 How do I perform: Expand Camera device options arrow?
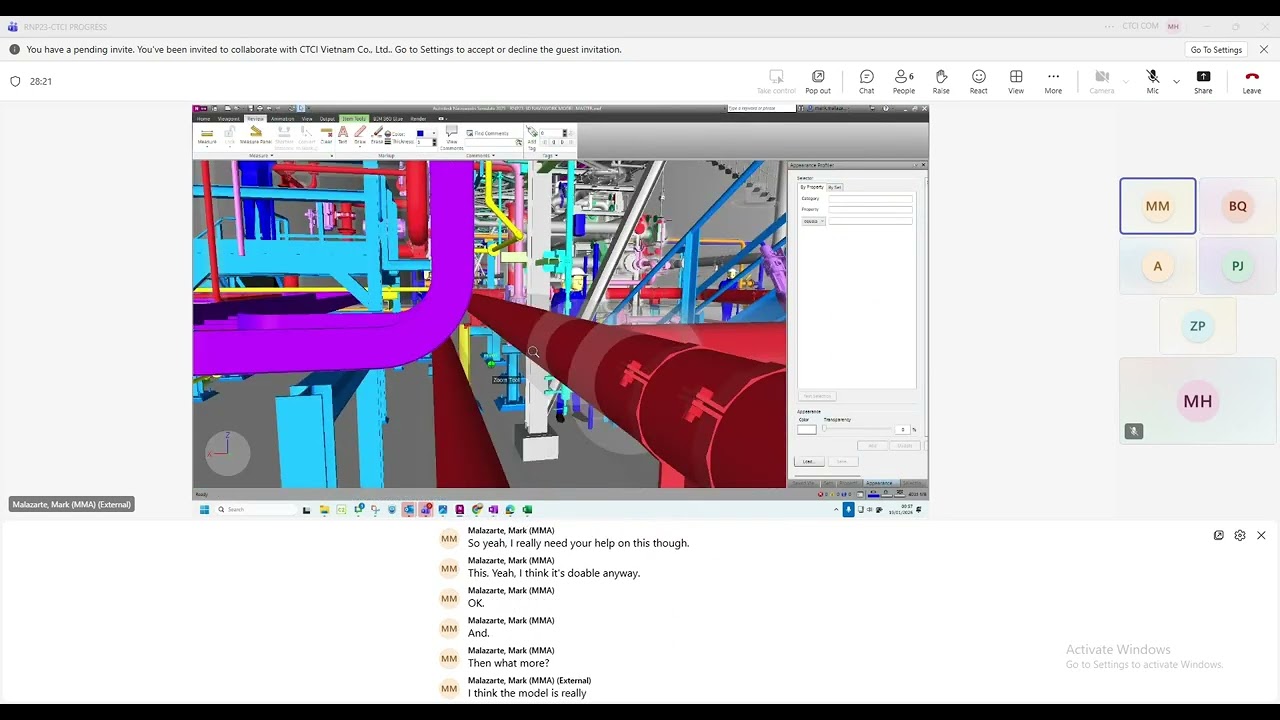pyautogui.click(x=1126, y=81)
